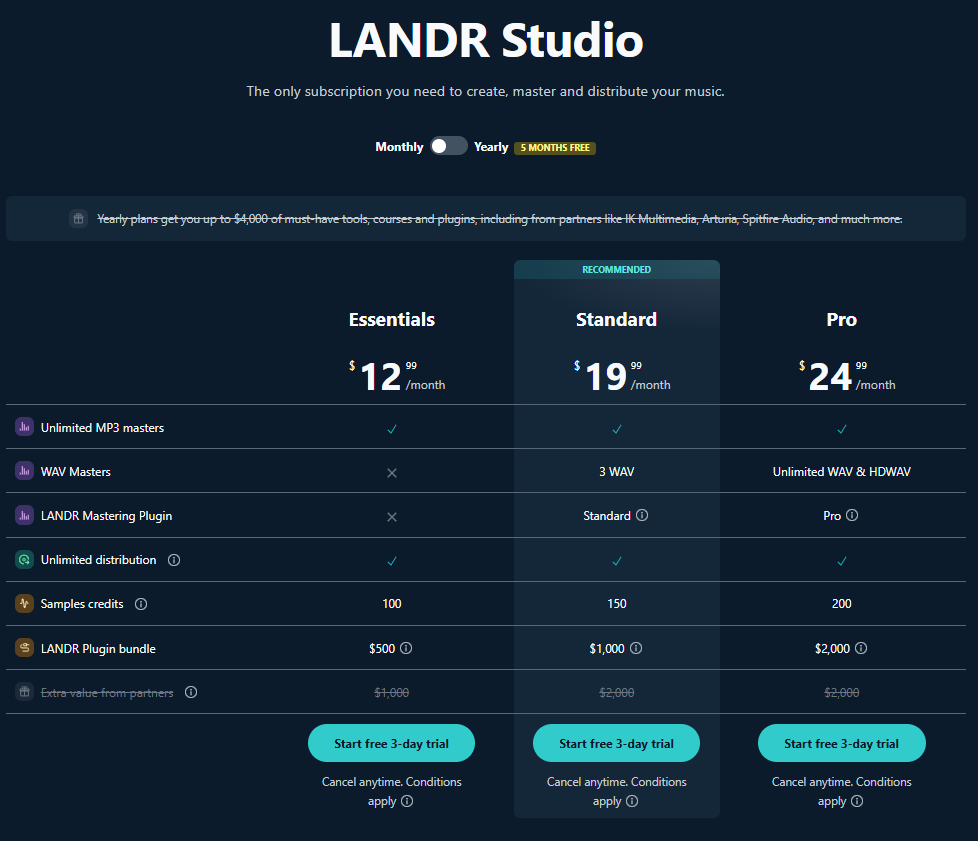
Task: Click the X mark for Essentials Mastering Plugin
Action: [x=392, y=517]
